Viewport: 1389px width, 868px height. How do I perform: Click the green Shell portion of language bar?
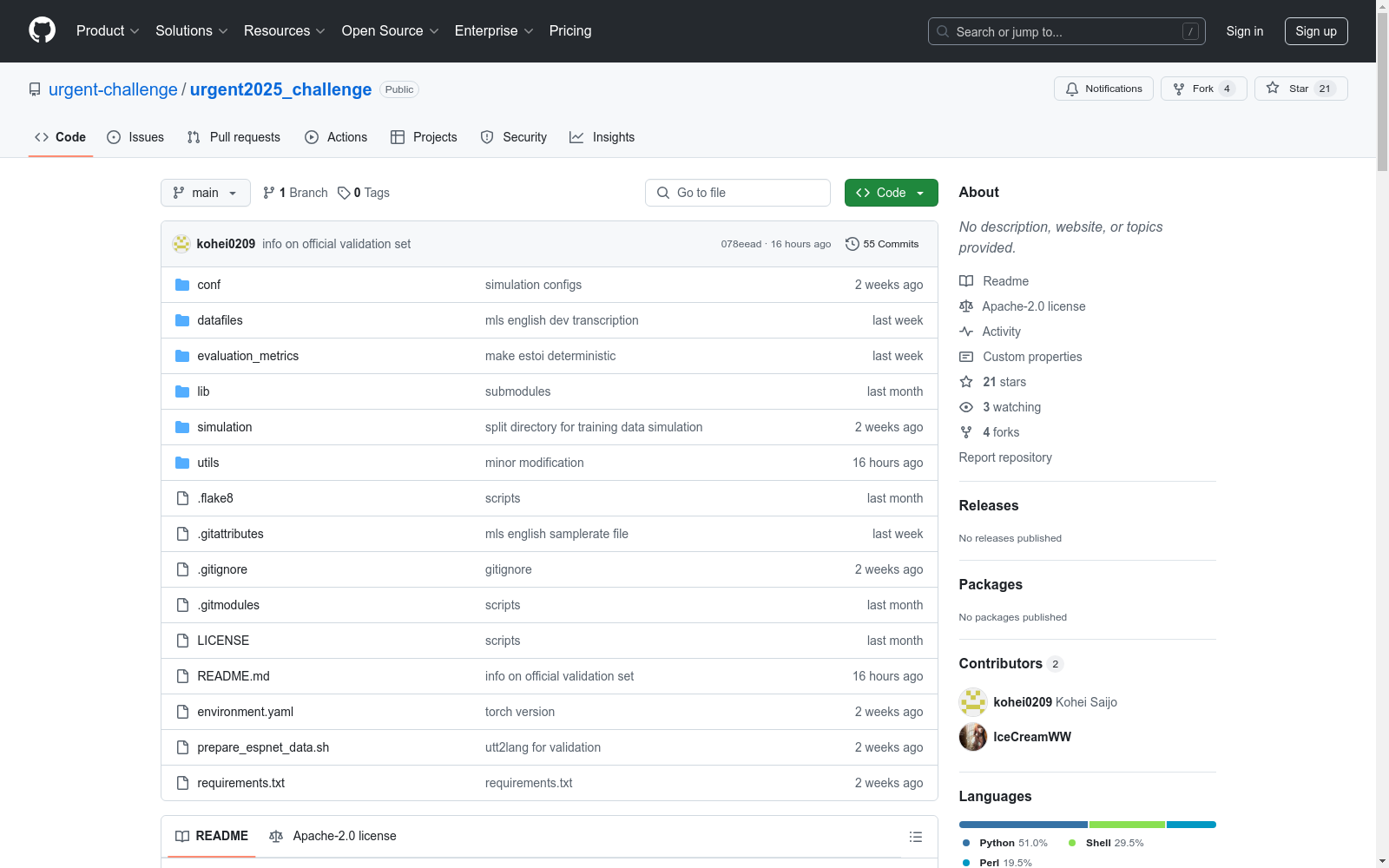1127,825
